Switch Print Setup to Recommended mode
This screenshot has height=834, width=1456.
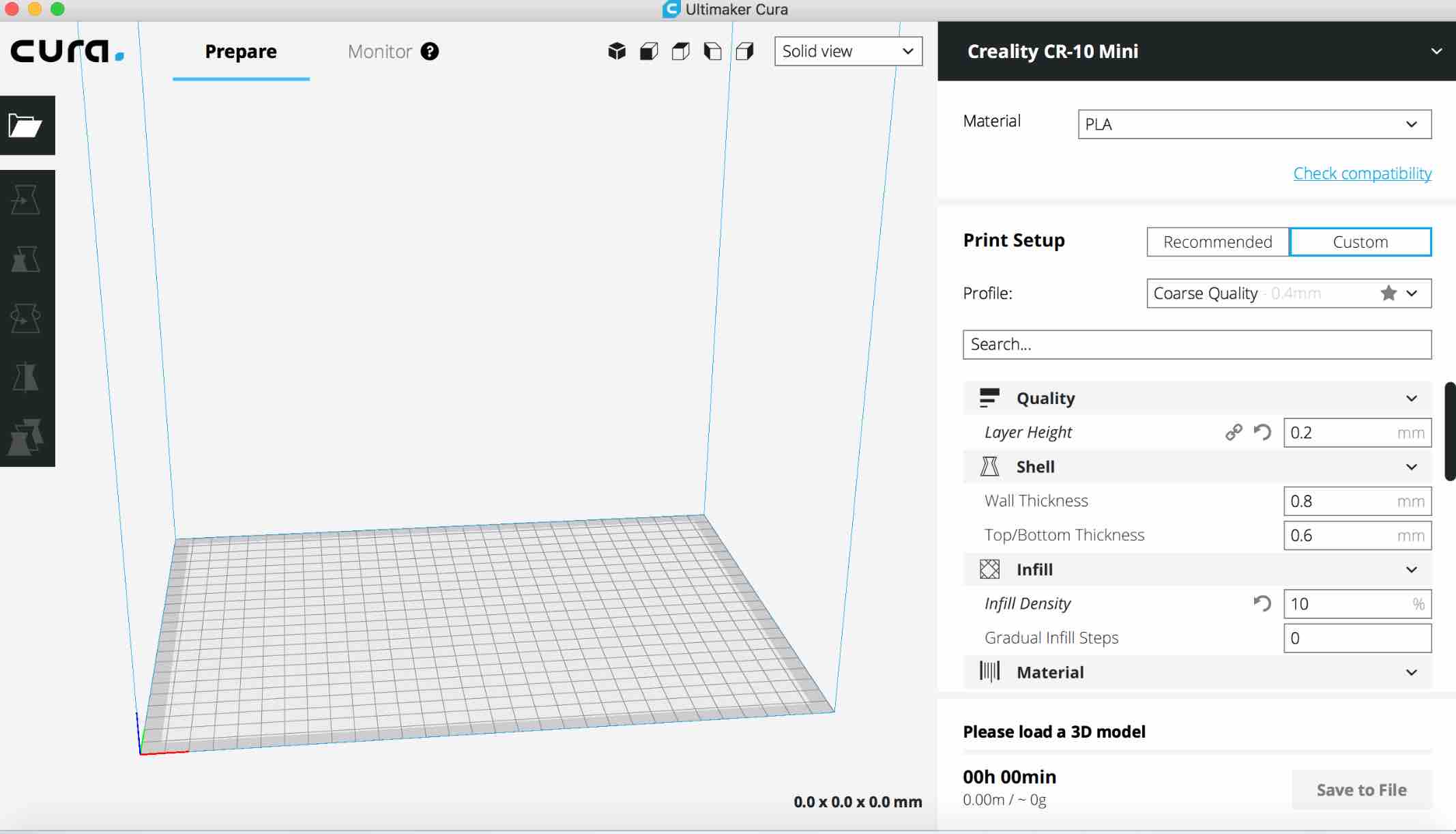(x=1217, y=242)
